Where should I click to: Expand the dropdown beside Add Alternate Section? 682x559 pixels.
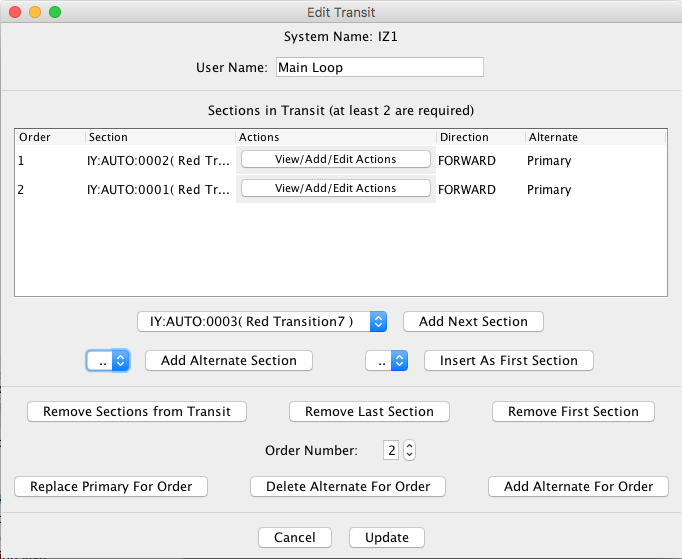pos(108,360)
